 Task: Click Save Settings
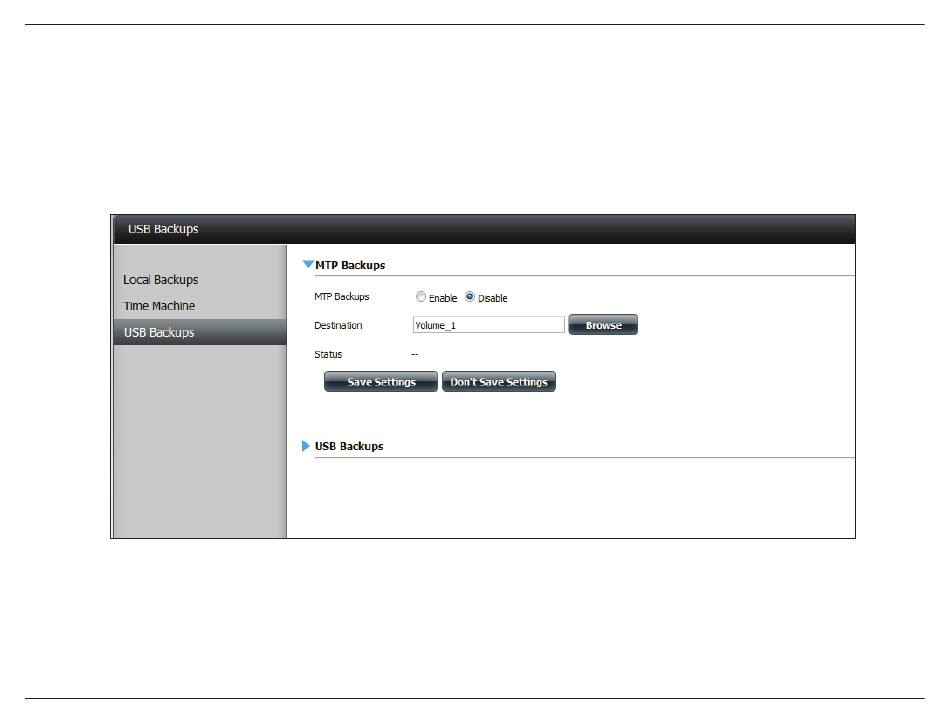click(381, 382)
